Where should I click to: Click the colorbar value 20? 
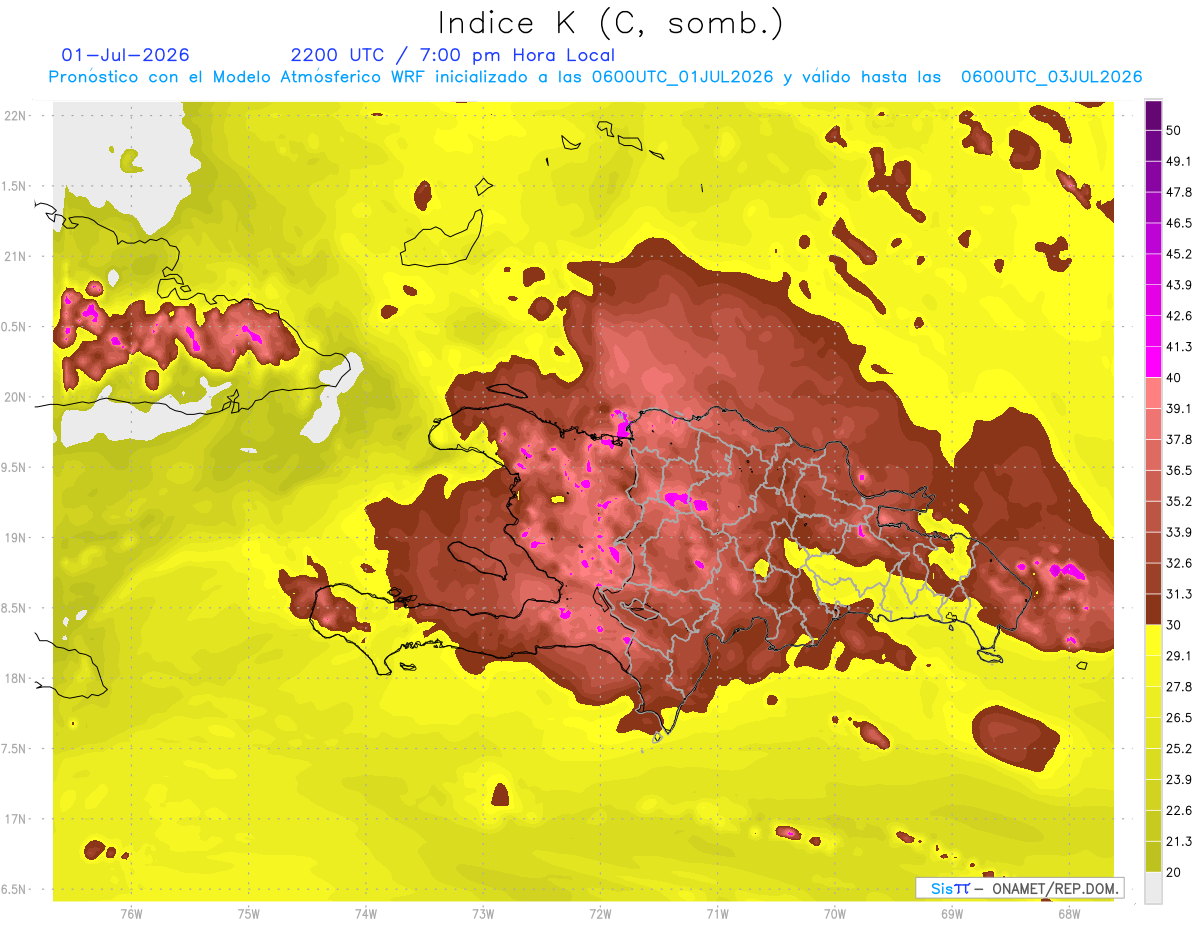(1174, 872)
